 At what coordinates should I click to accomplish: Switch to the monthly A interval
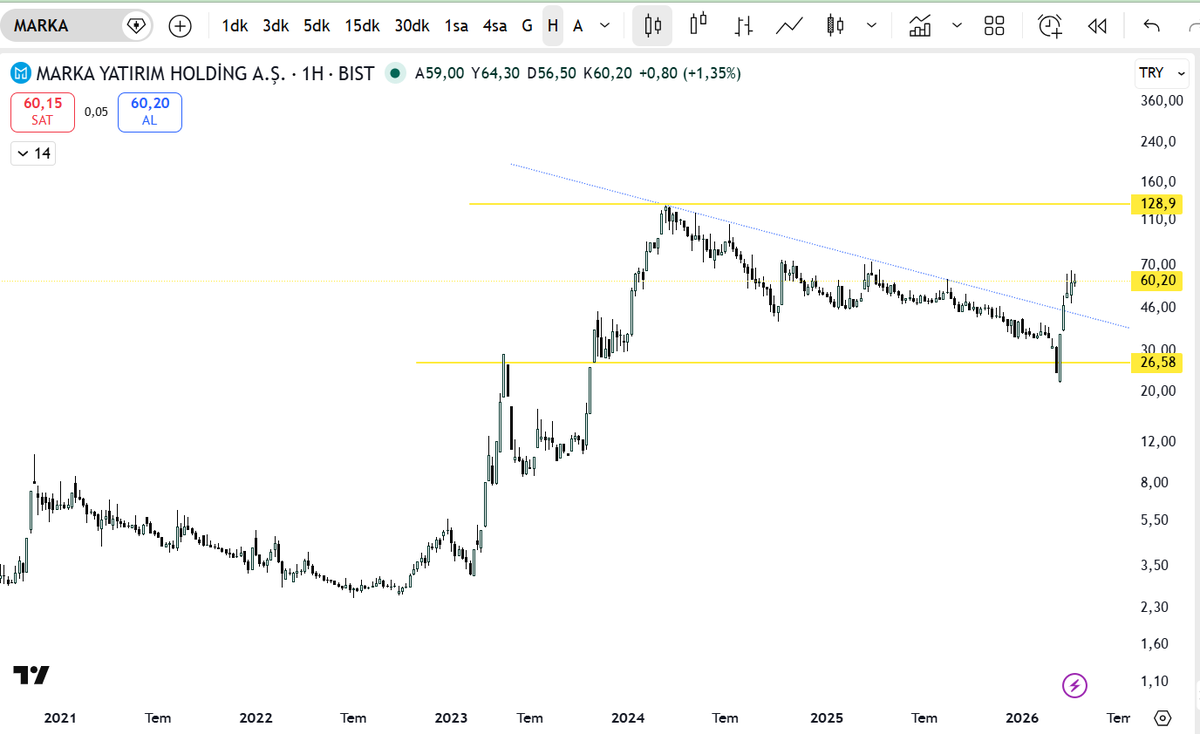coord(578,26)
